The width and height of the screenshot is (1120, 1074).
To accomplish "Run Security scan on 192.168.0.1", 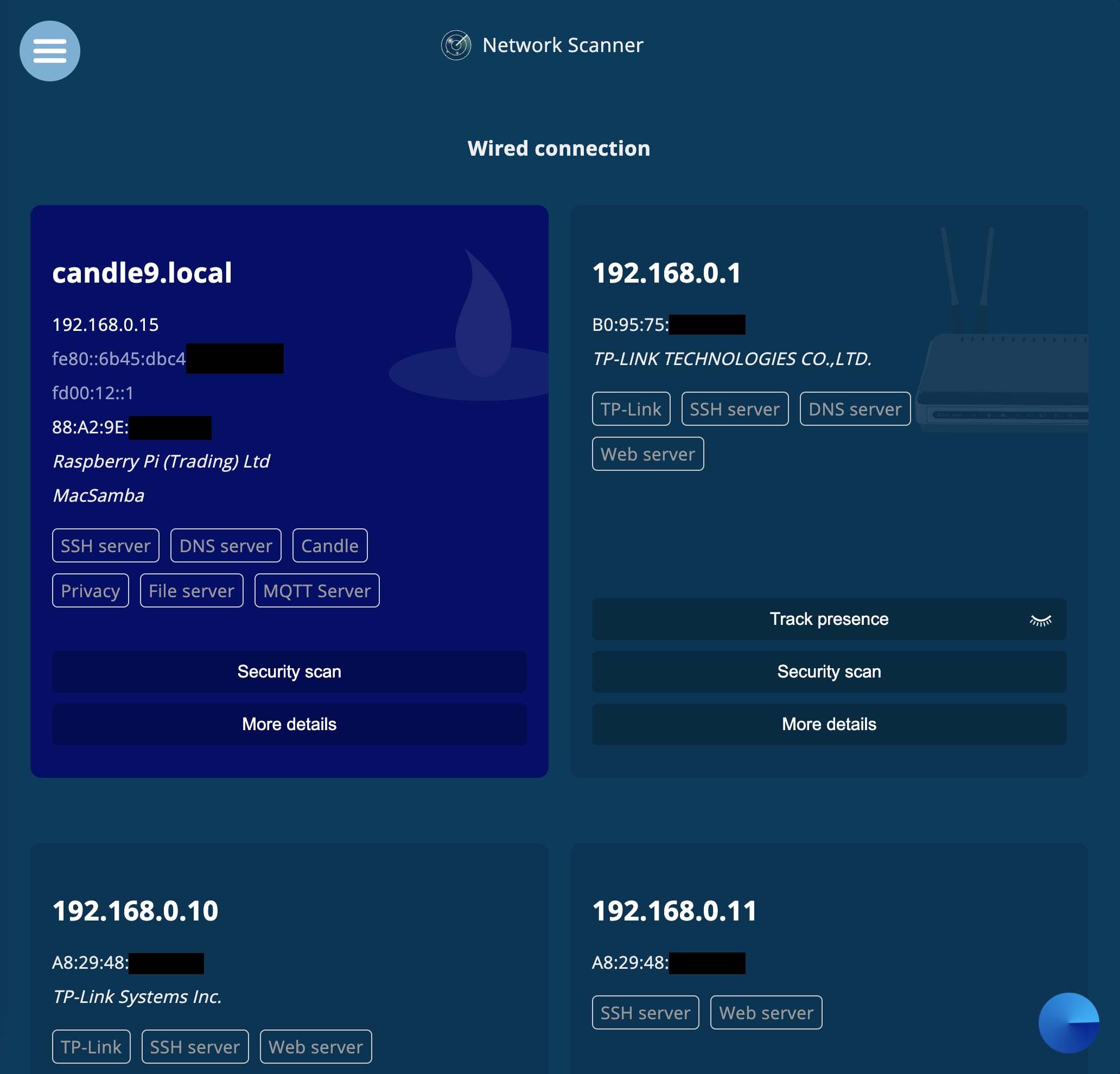I will (x=828, y=672).
